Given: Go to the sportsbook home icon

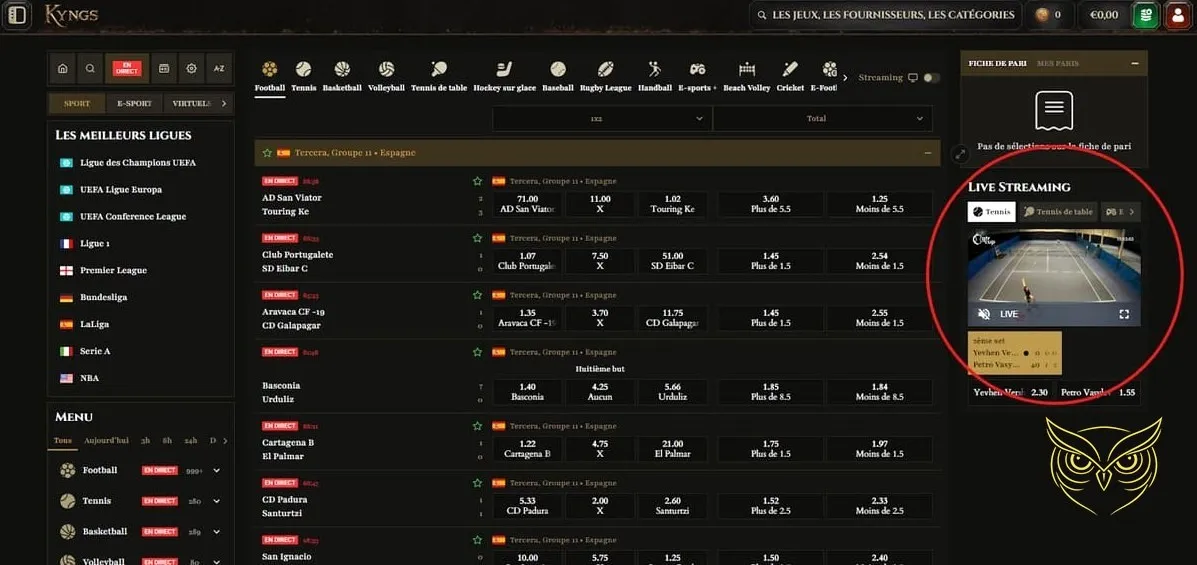Looking at the screenshot, I should pos(63,69).
